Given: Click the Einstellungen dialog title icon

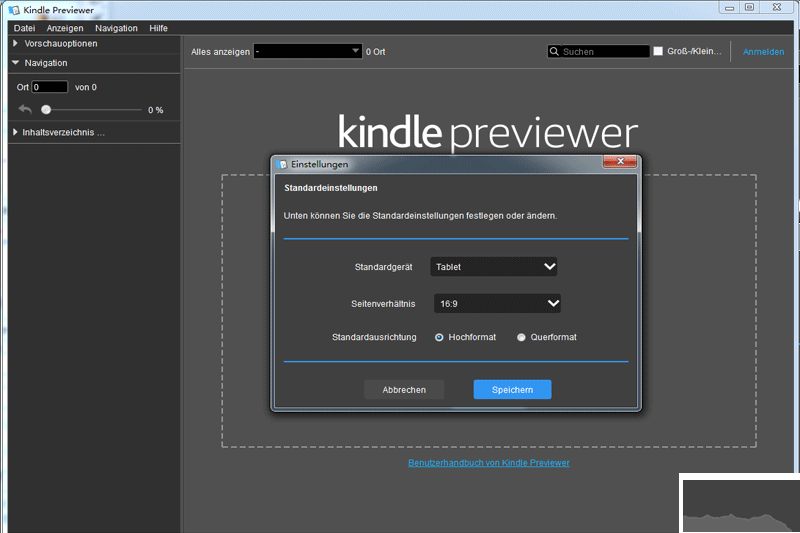Looking at the screenshot, I should click(x=282, y=164).
